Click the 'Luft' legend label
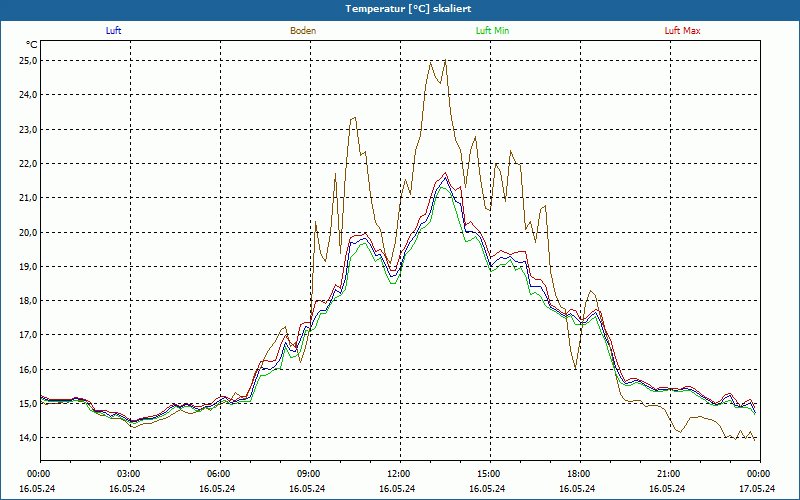800x500 pixels. click(x=113, y=31)
